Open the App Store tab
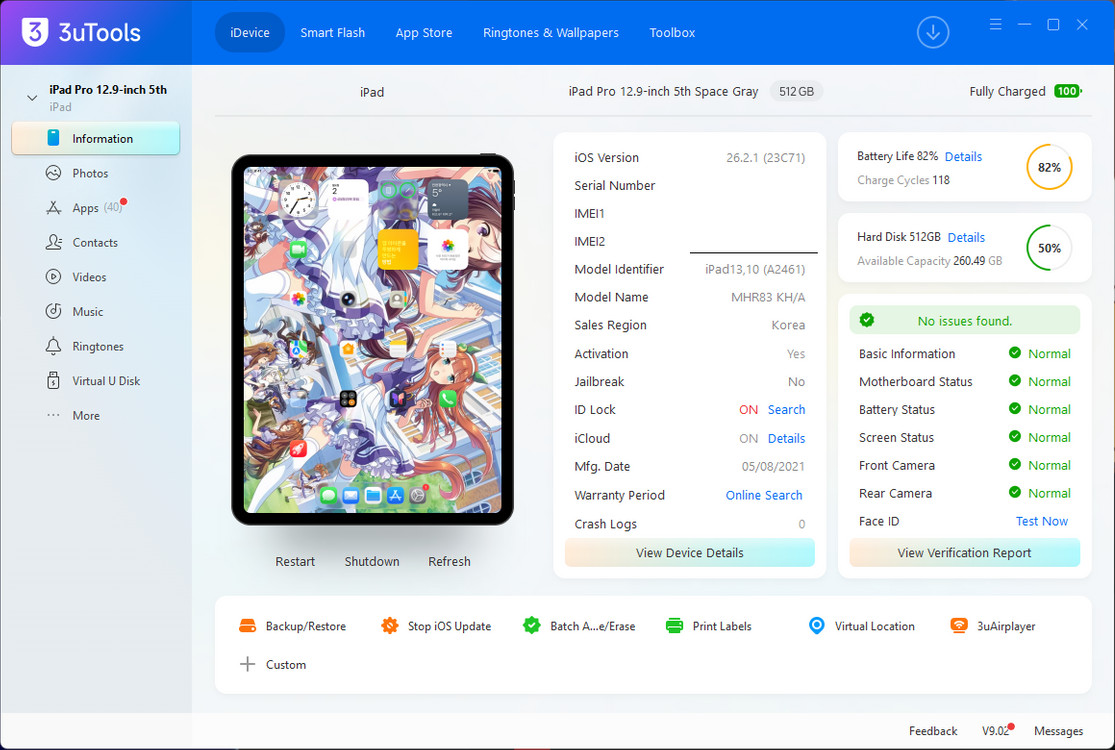The width and height of the screenshot is (1115, 750). [x=424, y=32]
